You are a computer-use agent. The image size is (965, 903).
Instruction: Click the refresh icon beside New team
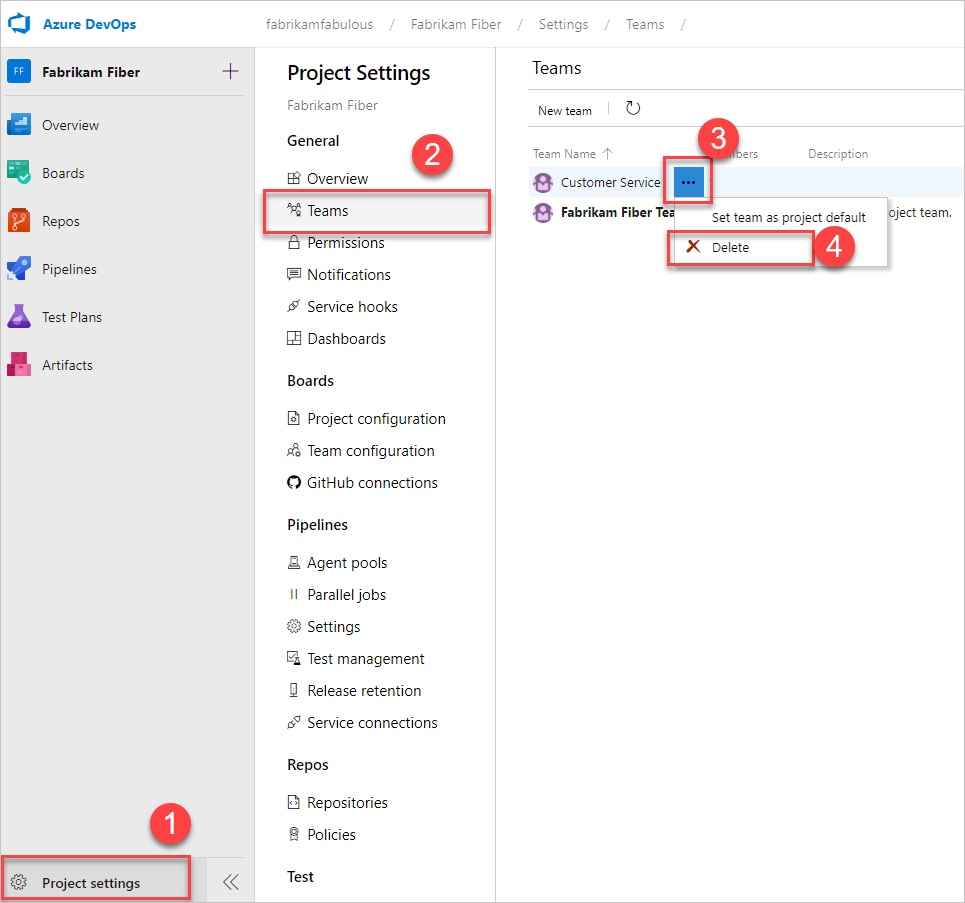tap(633, 108)
